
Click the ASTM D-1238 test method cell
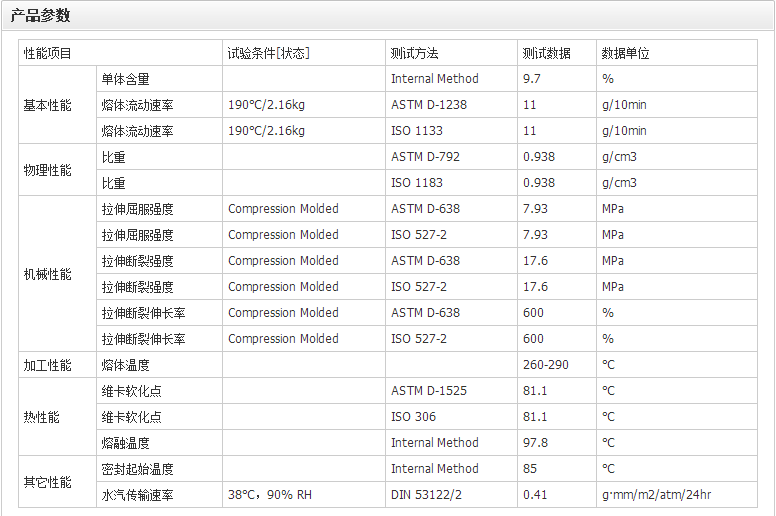[x=429, y=105]
